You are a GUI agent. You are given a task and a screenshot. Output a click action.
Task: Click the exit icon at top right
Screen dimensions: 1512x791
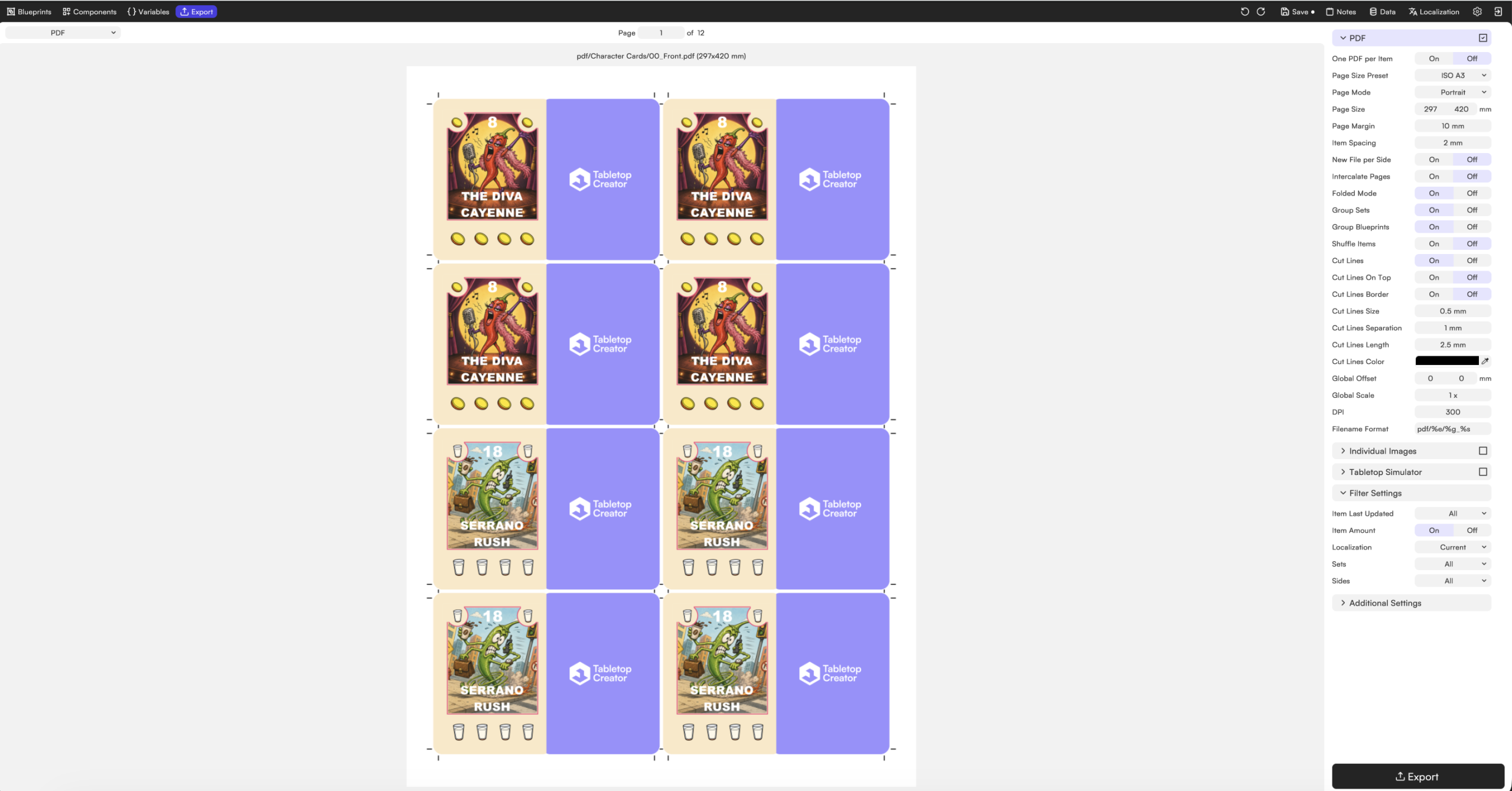(1498, 11)
